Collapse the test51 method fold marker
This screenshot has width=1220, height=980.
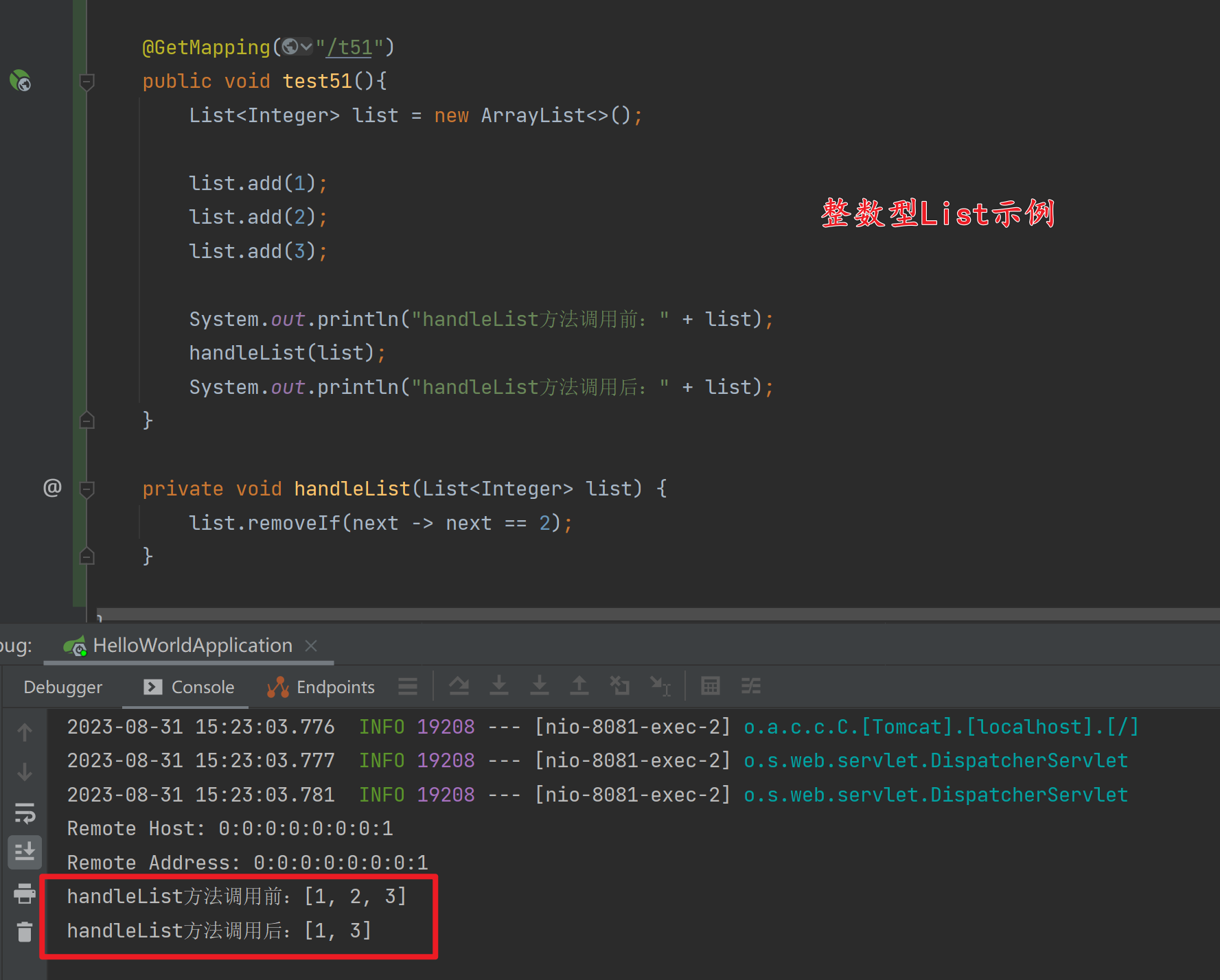(x=87, y=82)
